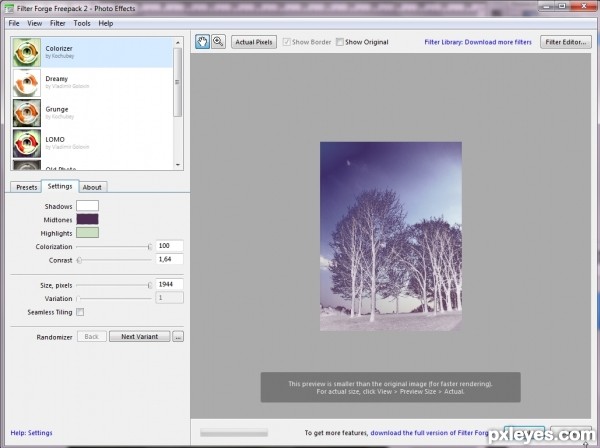Select the Colorizer filter name
The height and width of the screenshot is (448, 600).
click(59, 49)
